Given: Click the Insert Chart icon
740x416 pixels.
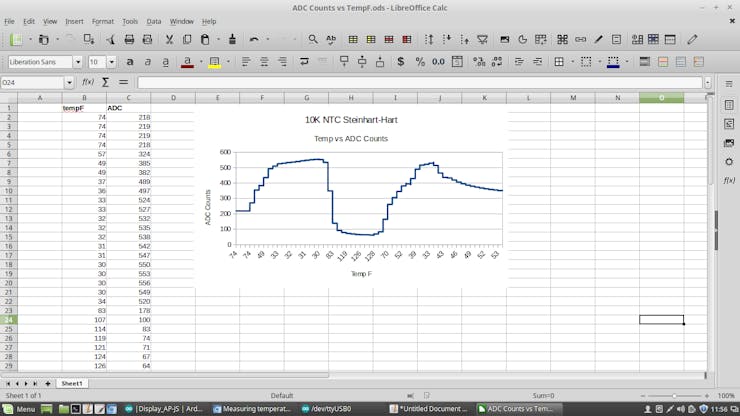Looking at the screenshot, I should pyautogui.click(x=523, y=40).
